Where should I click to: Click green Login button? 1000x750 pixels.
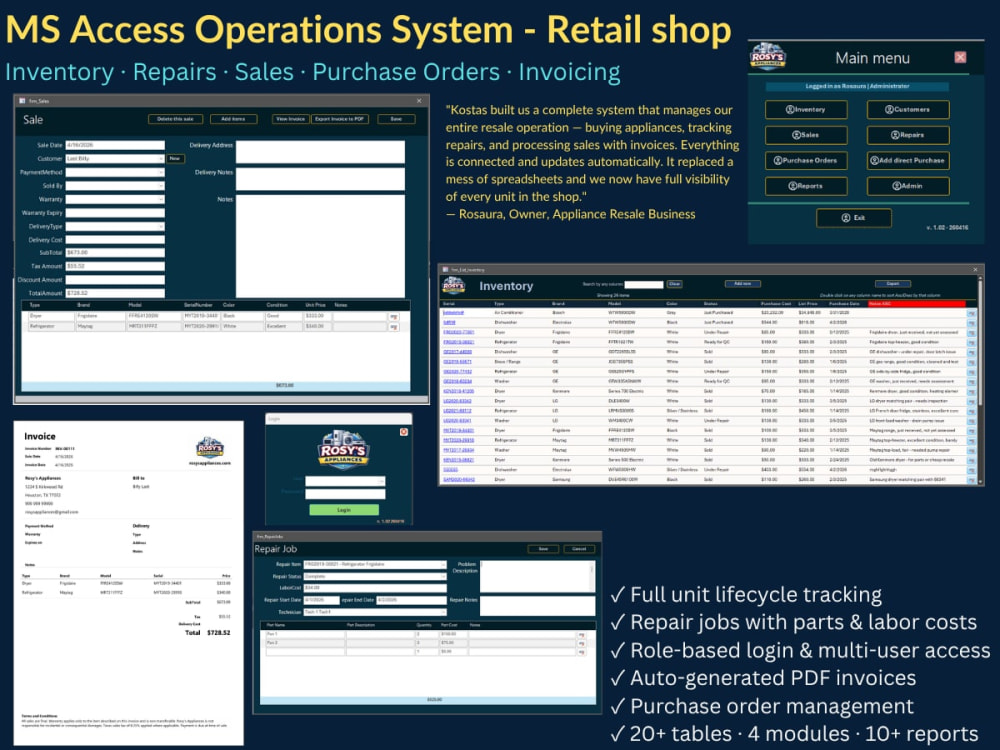[344, 510]
